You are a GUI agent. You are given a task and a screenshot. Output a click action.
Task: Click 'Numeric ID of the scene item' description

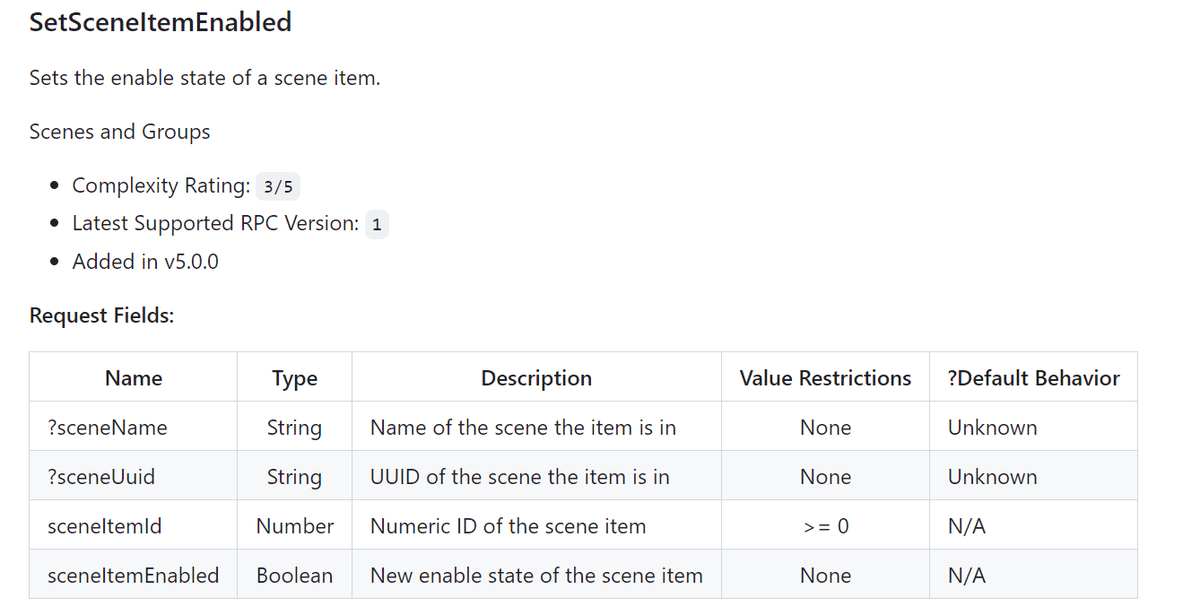tap(508, 526)
